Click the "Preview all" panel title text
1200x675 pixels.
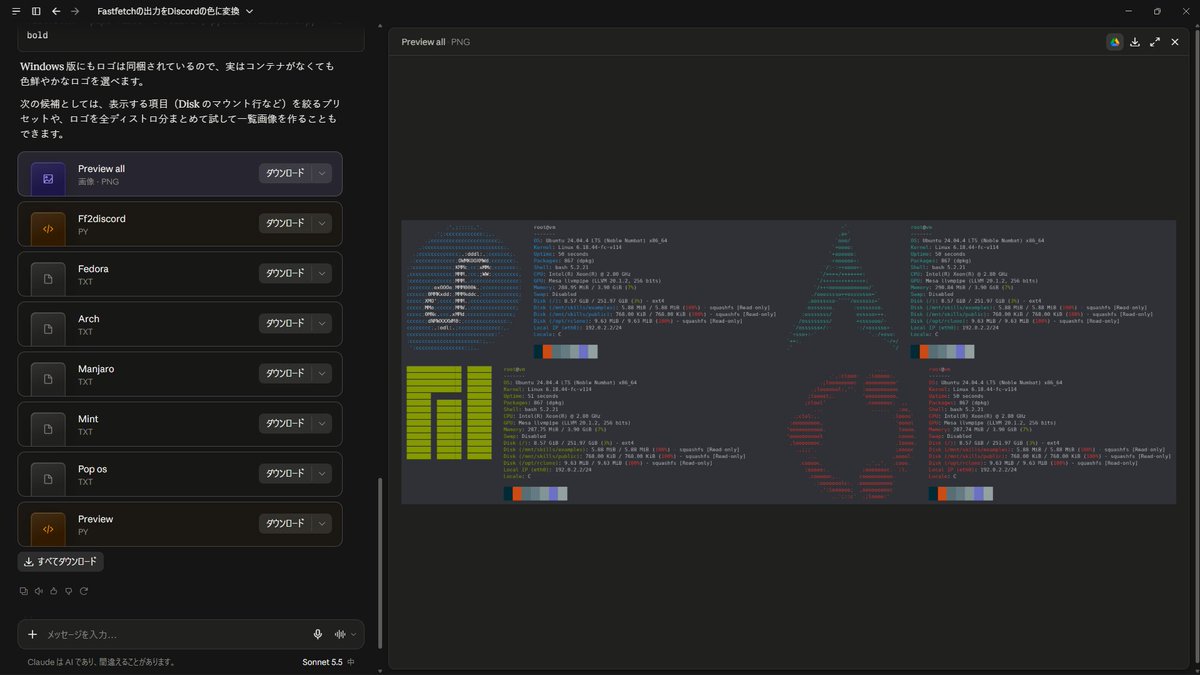(x=423, y=42)
